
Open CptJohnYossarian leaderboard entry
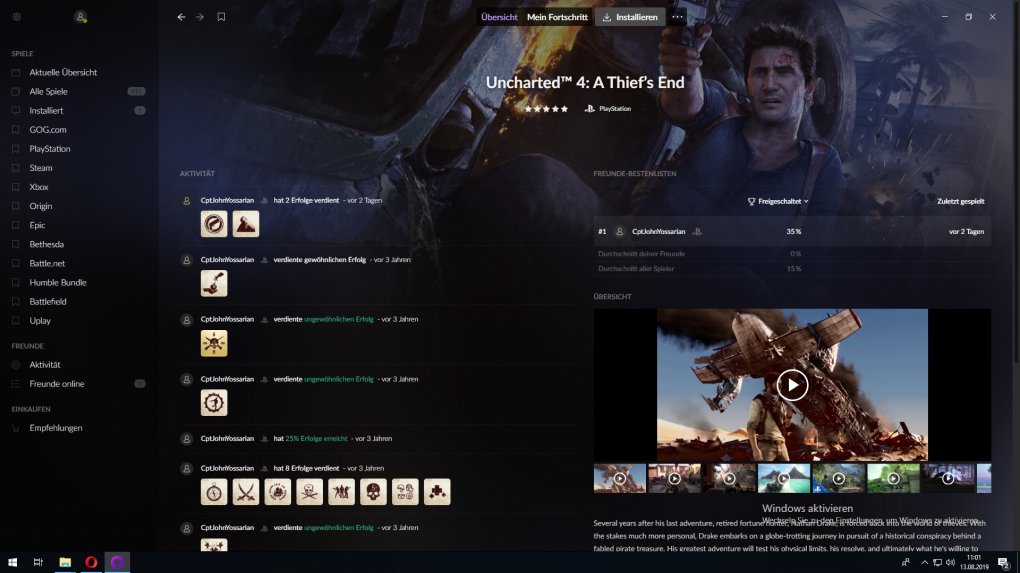(792, 232)
